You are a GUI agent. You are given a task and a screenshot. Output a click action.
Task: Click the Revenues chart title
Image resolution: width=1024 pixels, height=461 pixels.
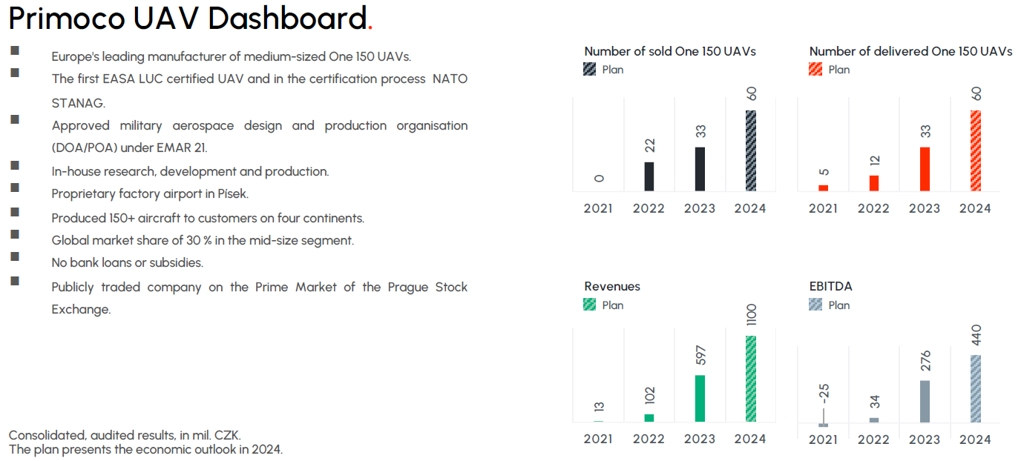point(612,287)
